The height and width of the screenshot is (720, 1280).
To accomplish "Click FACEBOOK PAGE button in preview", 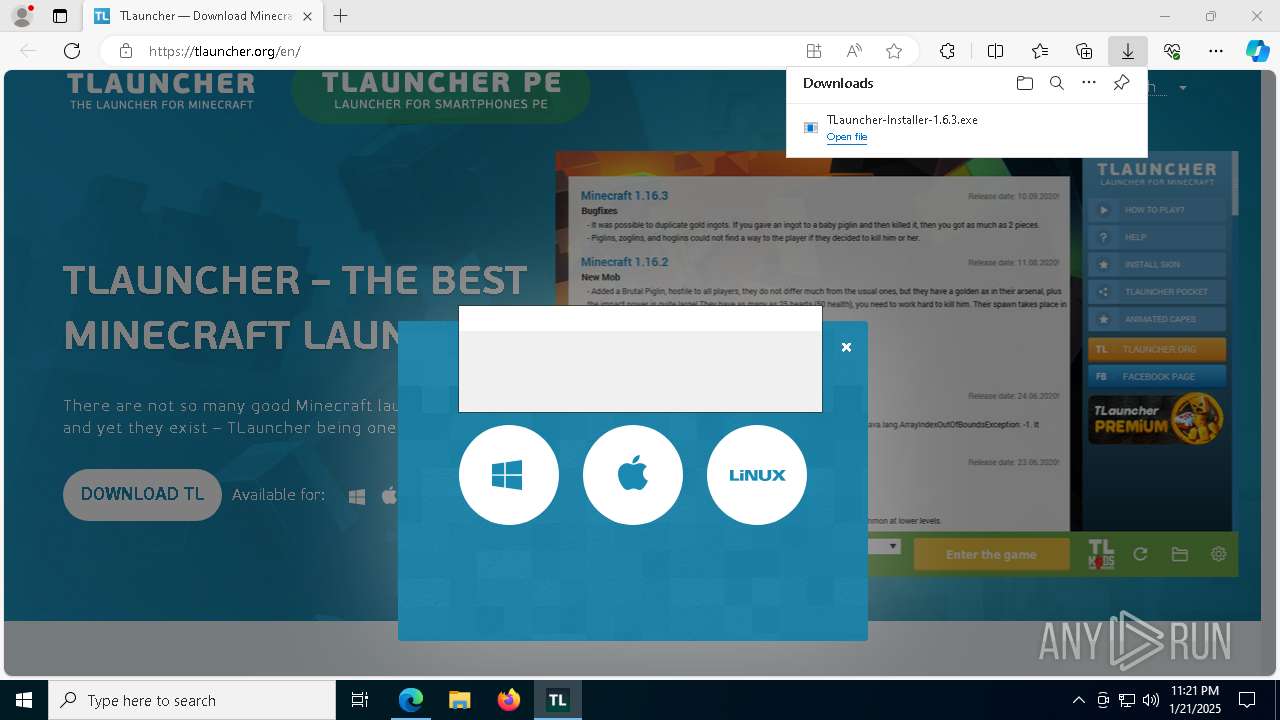I will click(x=1156, y=377).
